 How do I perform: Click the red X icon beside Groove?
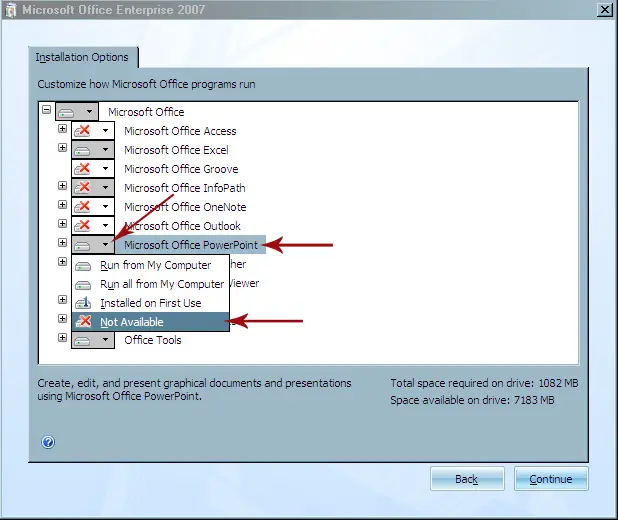[x=82, y=169]
